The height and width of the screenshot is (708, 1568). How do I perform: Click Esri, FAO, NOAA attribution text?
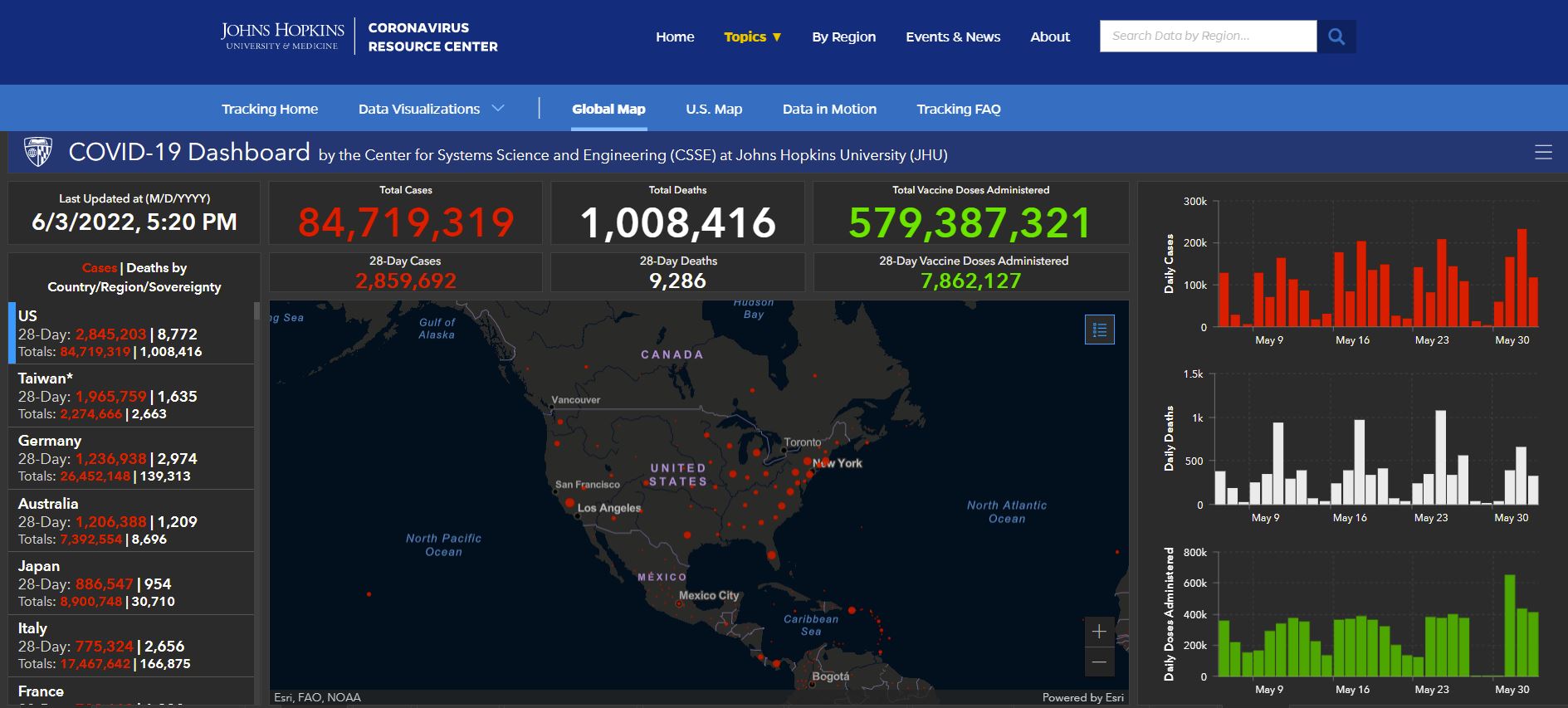coord(318,697)
